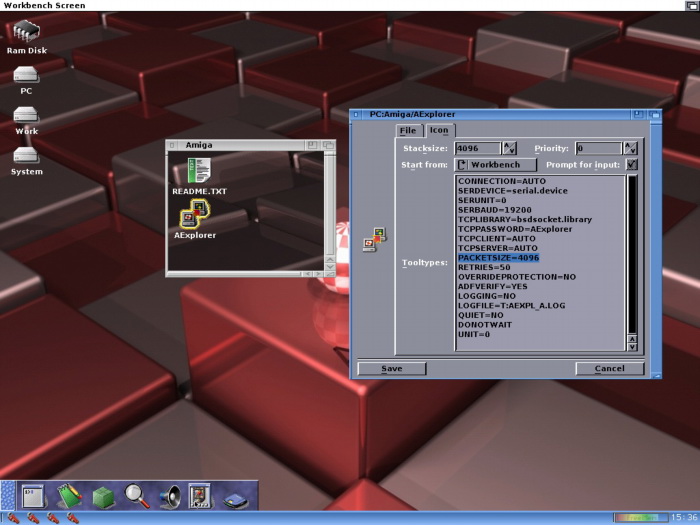Click the green cube icon in dock
The image size is (700, 525).
[x=103, y=495]
